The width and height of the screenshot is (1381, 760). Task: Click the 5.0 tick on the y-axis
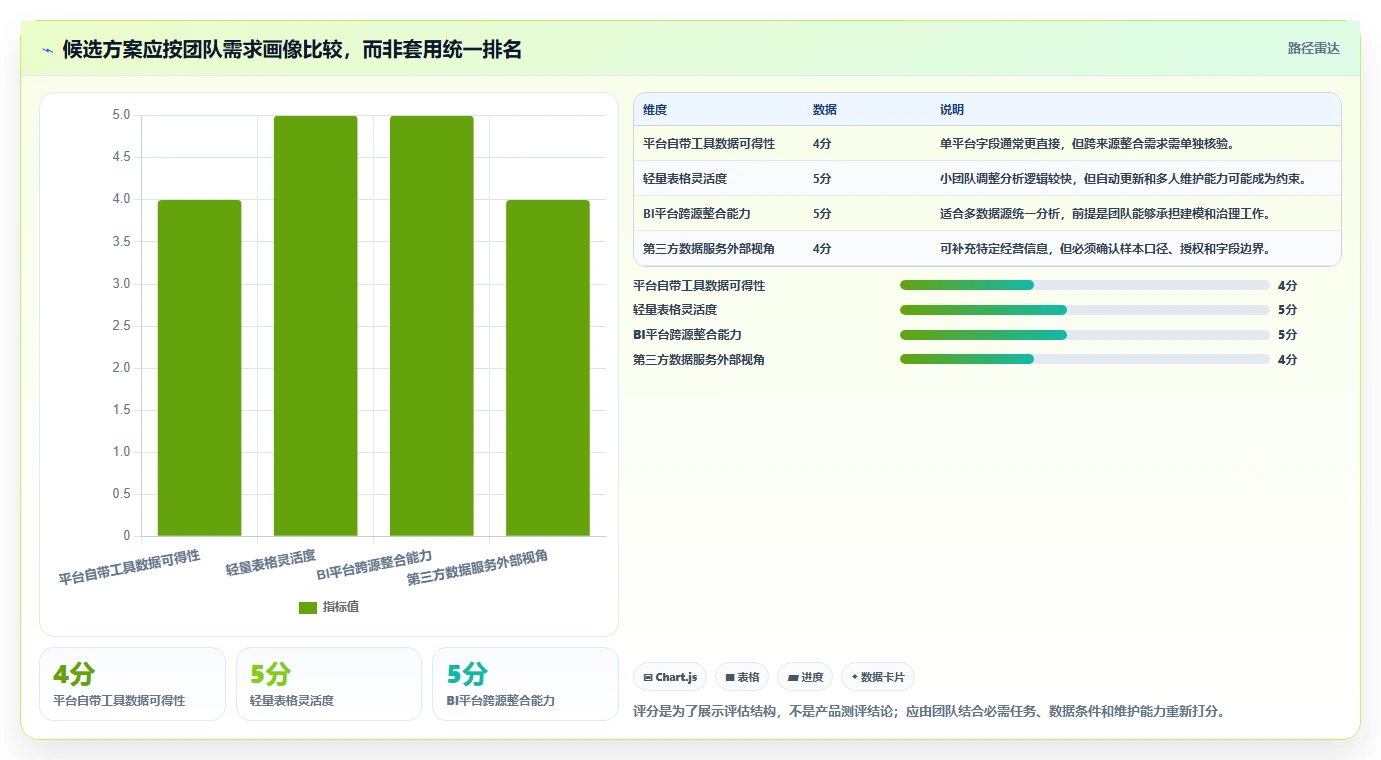121,115
